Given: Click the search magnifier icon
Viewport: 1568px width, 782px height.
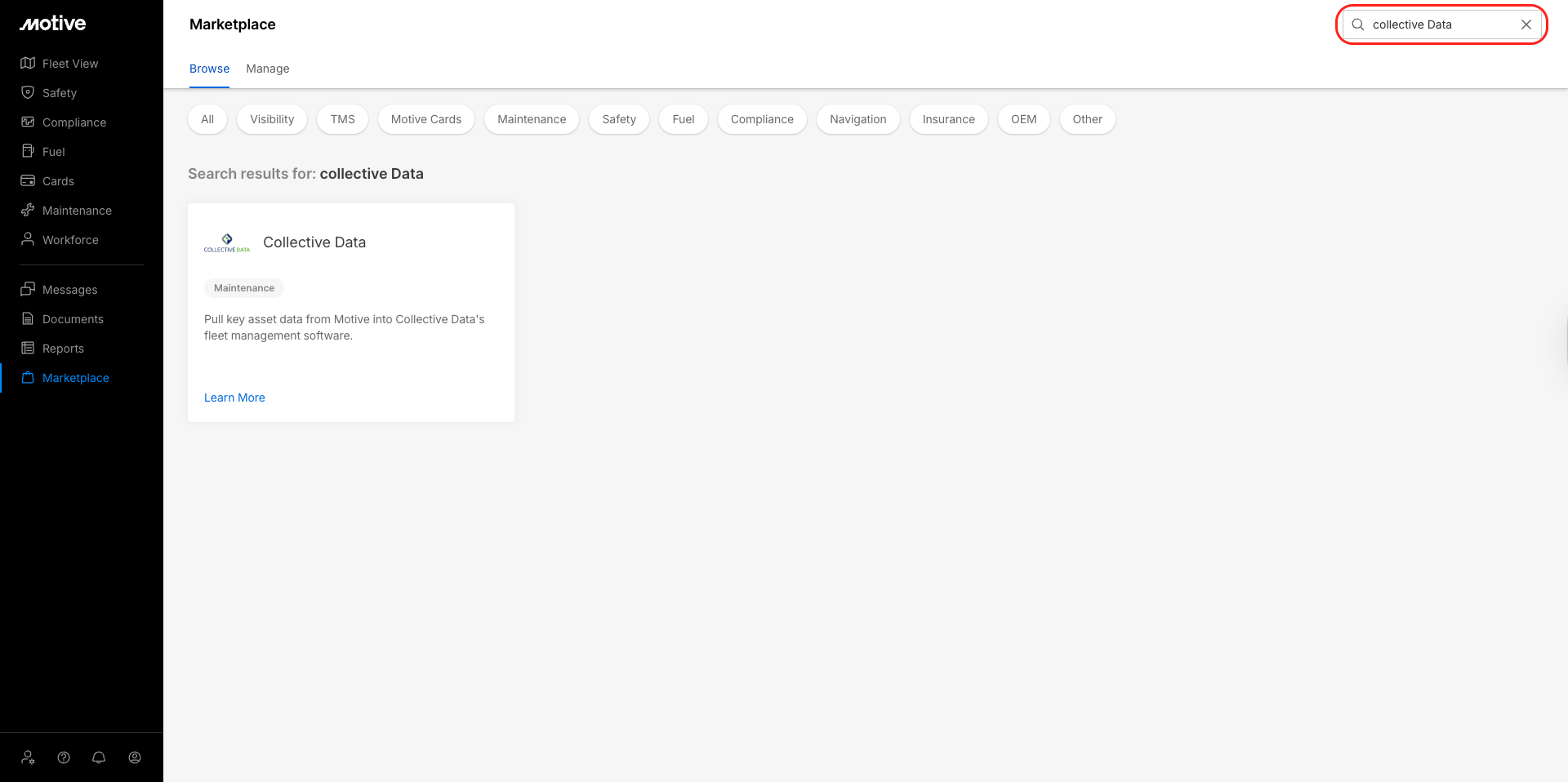Looking at the screenshot, I should tap(1358, 24).
